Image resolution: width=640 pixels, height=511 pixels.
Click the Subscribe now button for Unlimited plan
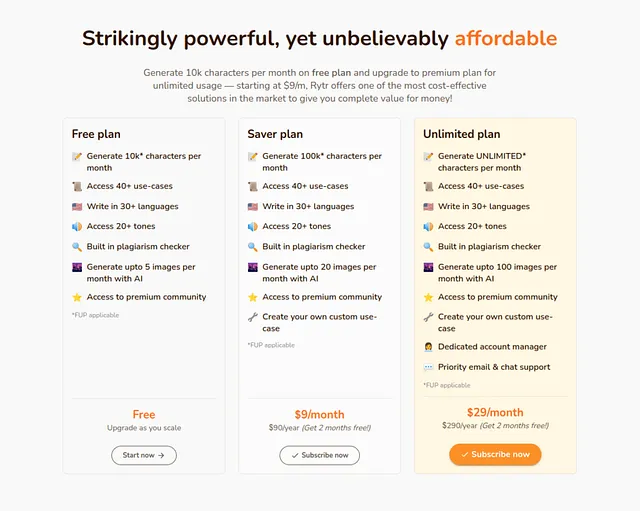click(495, 454)
